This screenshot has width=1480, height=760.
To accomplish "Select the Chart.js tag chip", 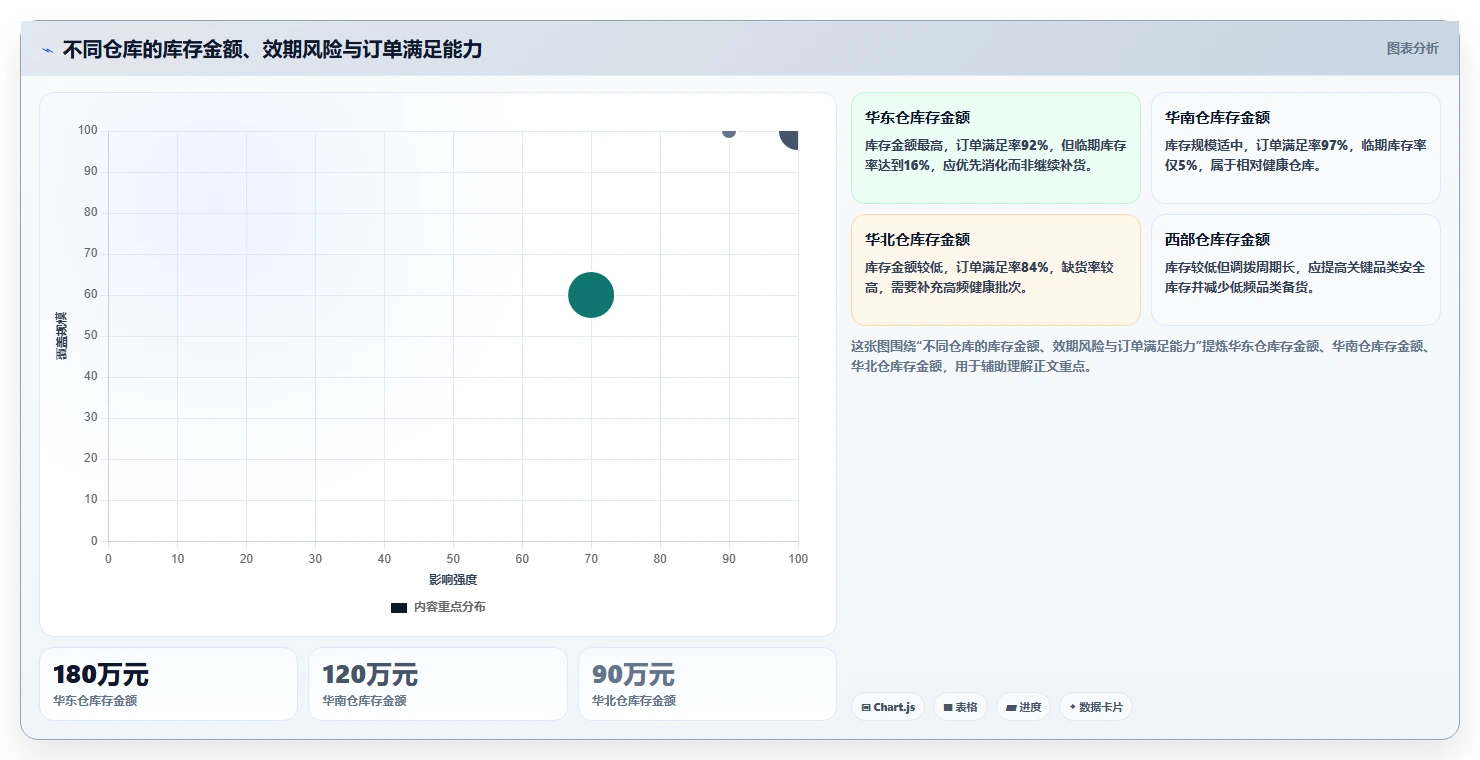I will (x=888, y=707).
